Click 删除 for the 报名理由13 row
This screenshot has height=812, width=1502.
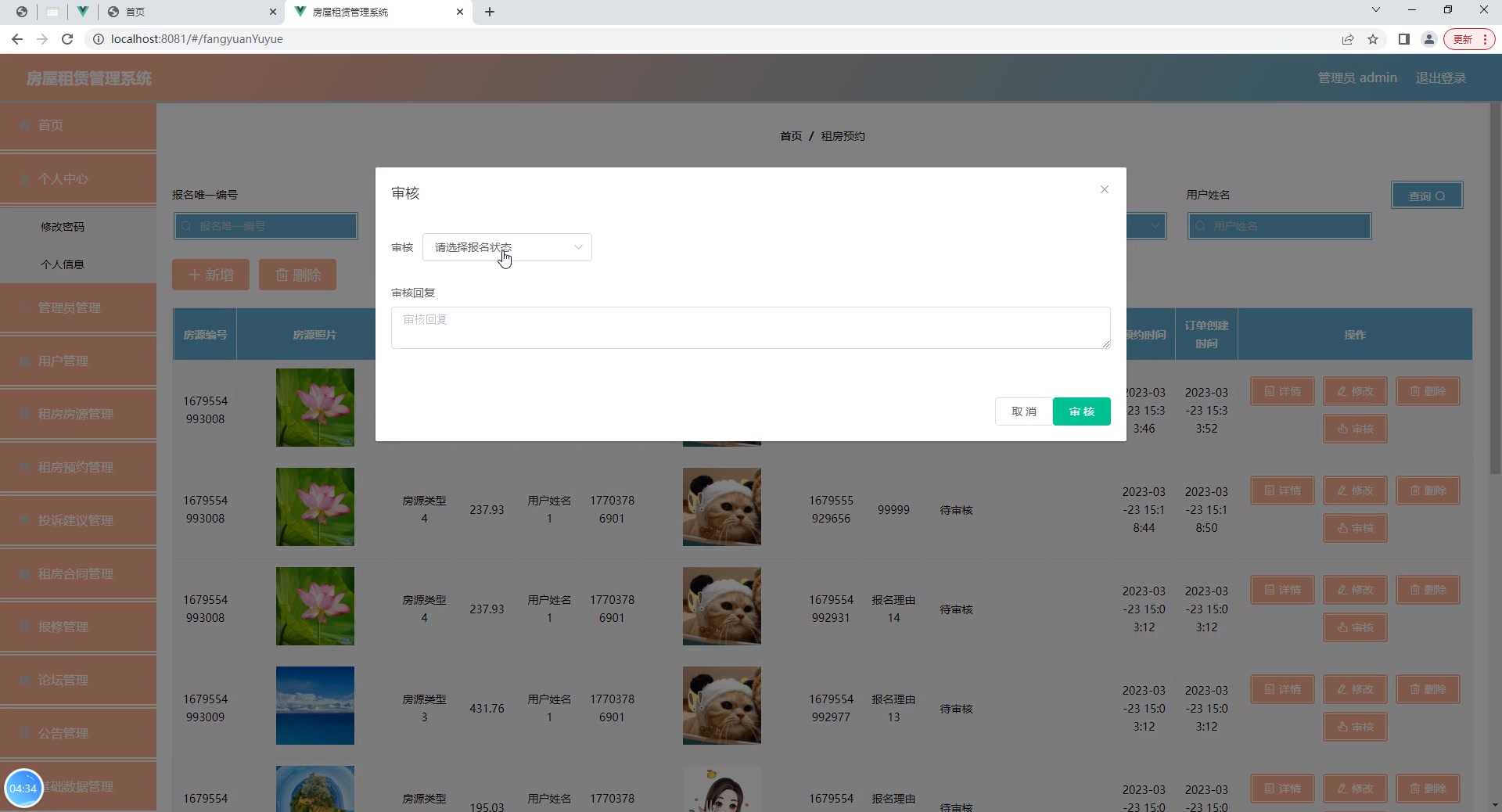1428,689
